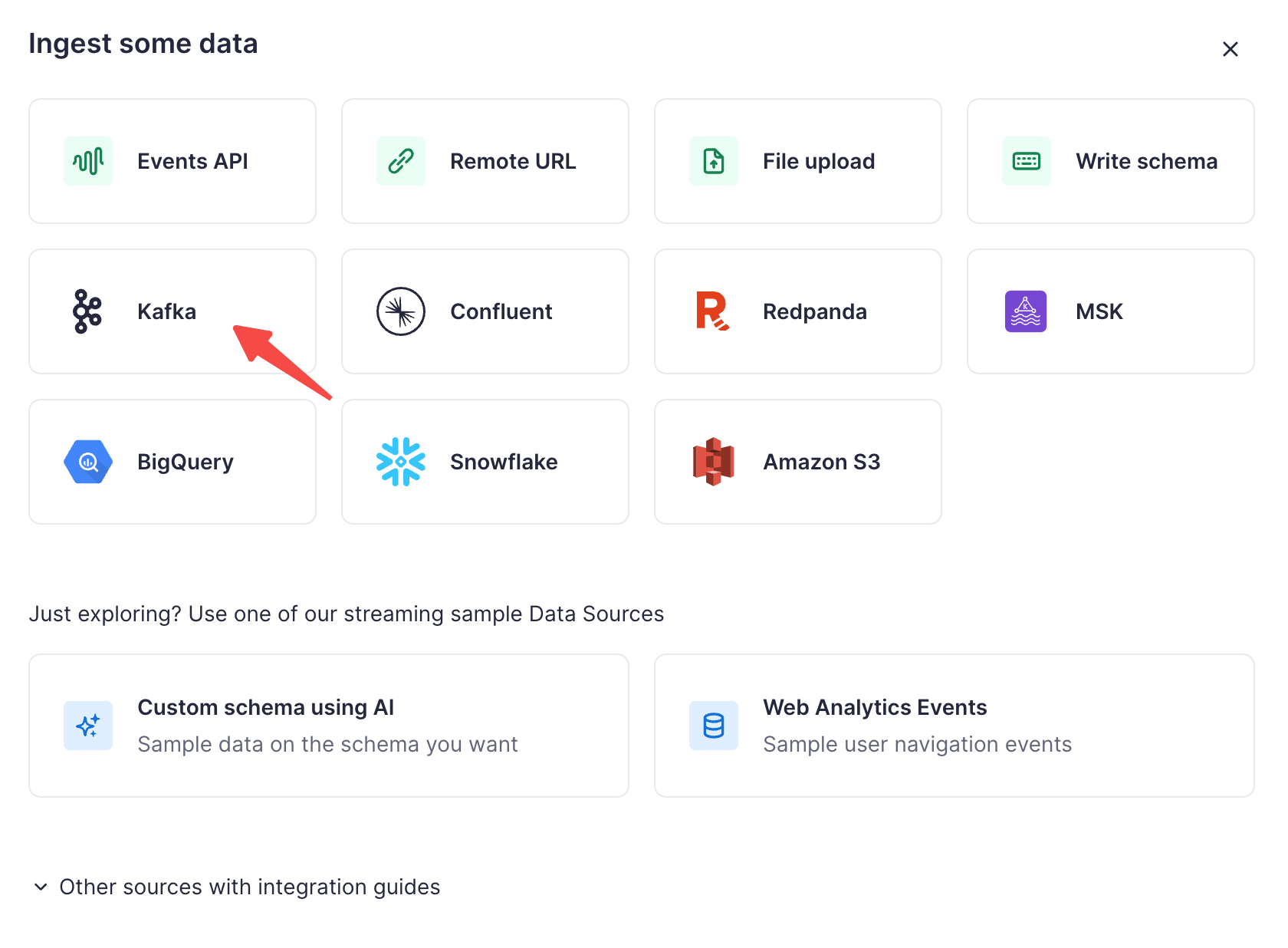Close the Ingest some data dialog
The width and height of the screenshot is (1288, 948).
click(x=1230, y=49)
